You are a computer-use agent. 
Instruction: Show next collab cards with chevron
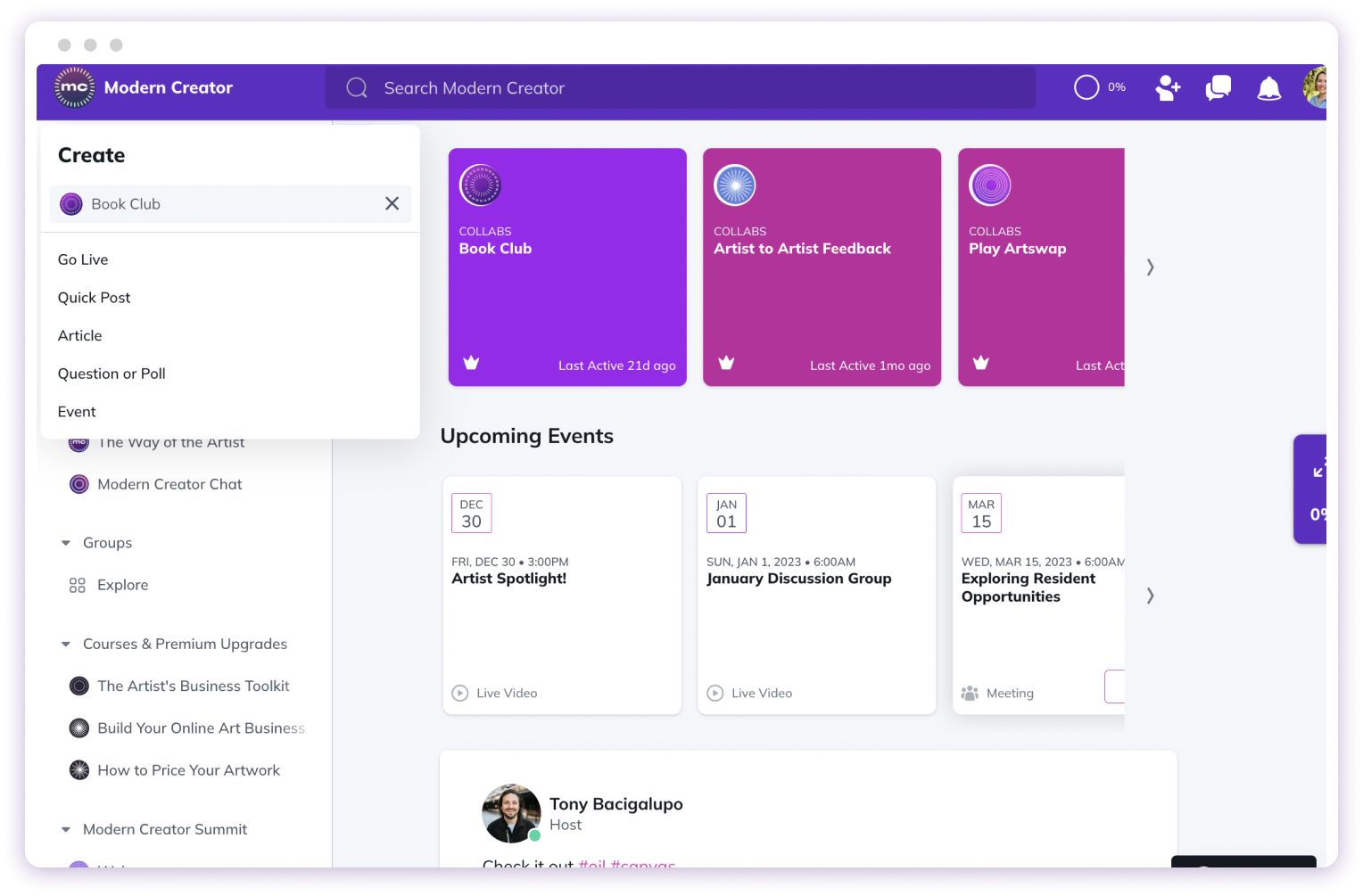tap(1151, 267)
